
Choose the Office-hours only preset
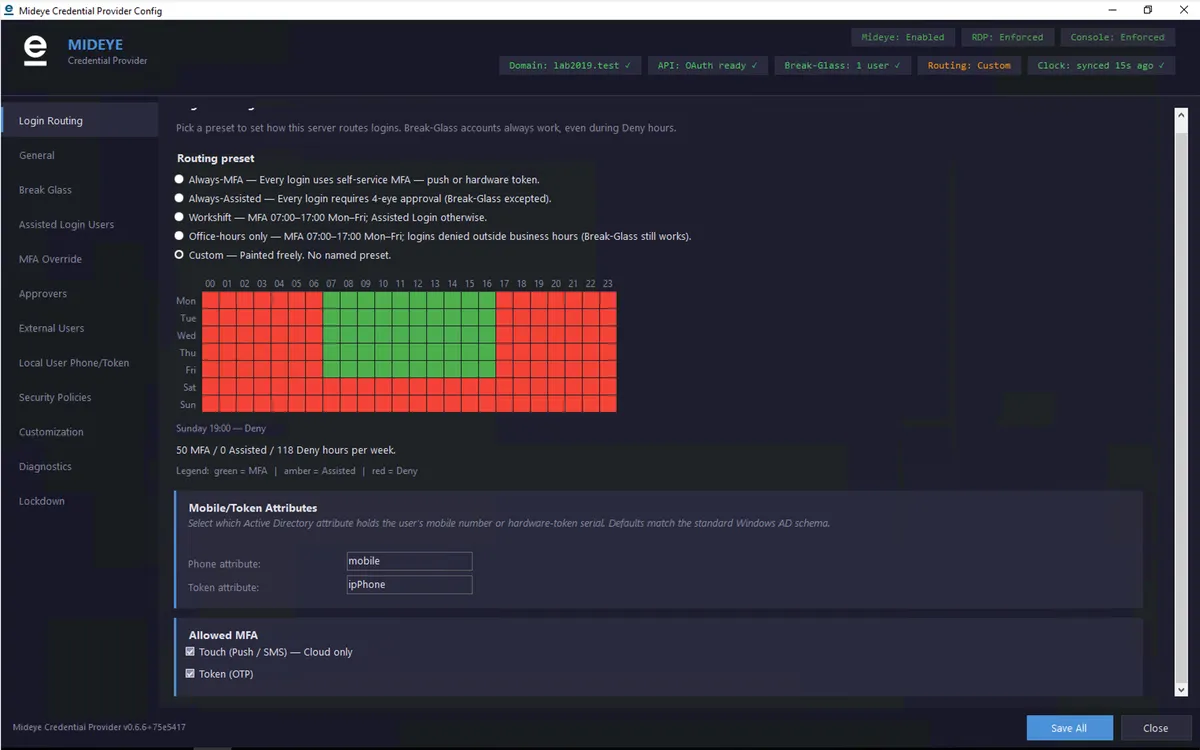point(179,236)
